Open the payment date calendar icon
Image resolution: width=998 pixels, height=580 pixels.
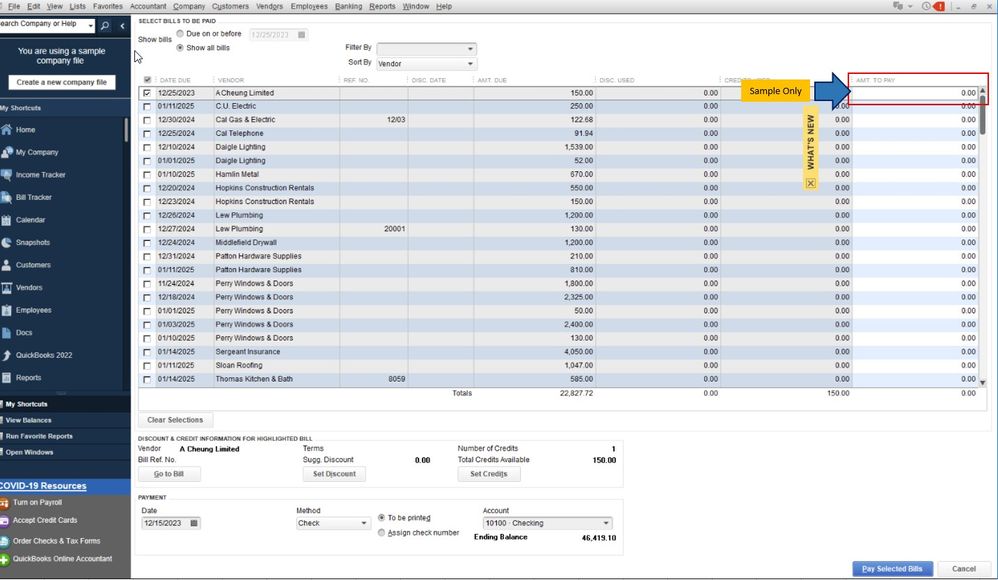pyautogui.click(x=194, y=523)
